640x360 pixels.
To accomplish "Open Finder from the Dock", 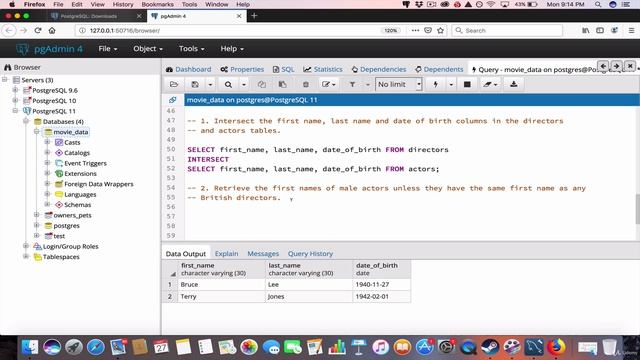I will coord(29,347).
